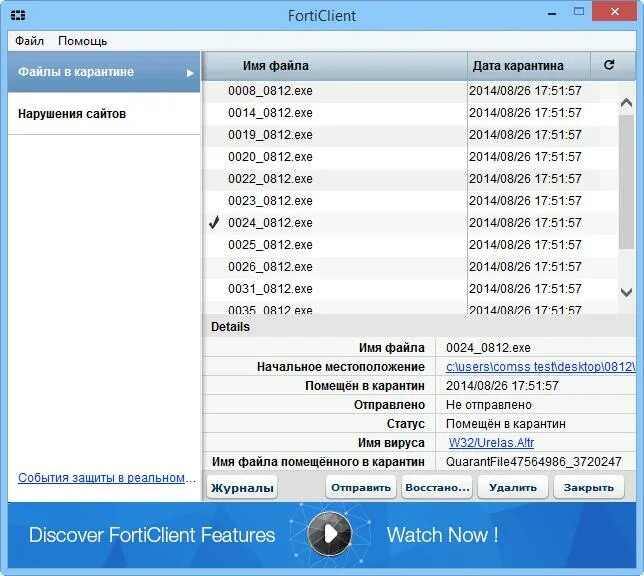
Task: Click the Не отправлено value
Action: click(x=488, y=405)
